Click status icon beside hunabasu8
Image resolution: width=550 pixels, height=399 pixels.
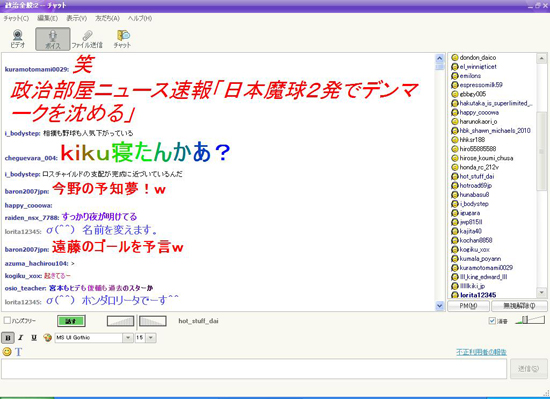pos(455,195)
